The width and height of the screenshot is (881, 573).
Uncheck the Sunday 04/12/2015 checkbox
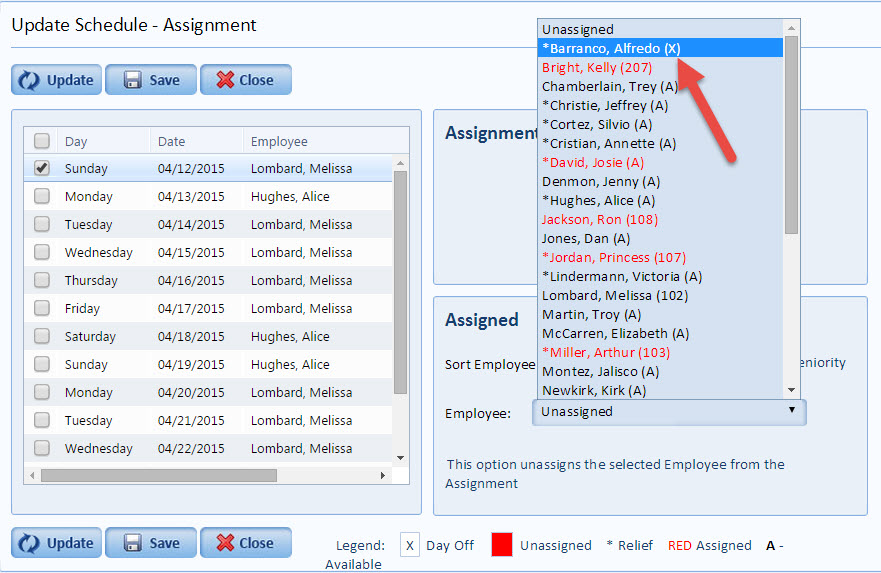point(42,169)
